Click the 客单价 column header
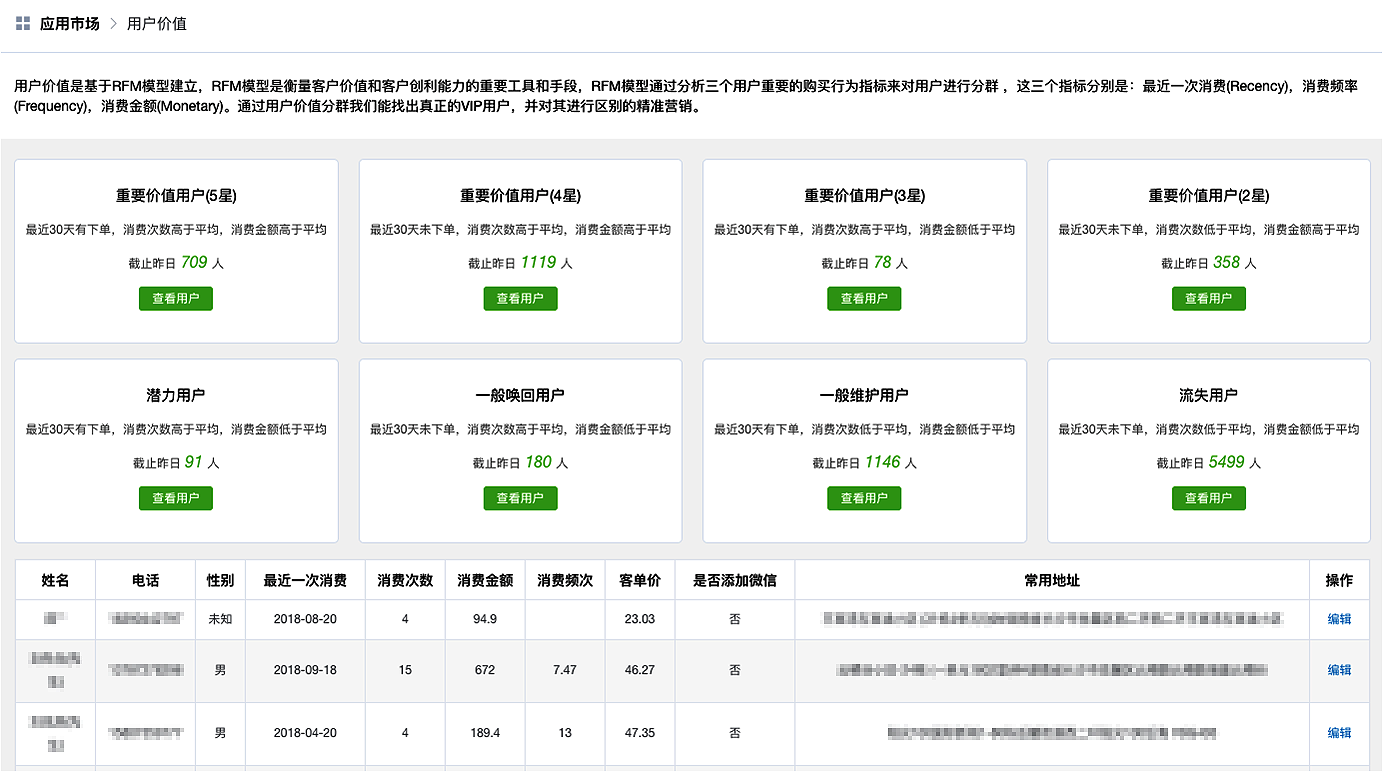This screenshot has height=772, width=1383. pyautogui.click(x=639, y=580)
